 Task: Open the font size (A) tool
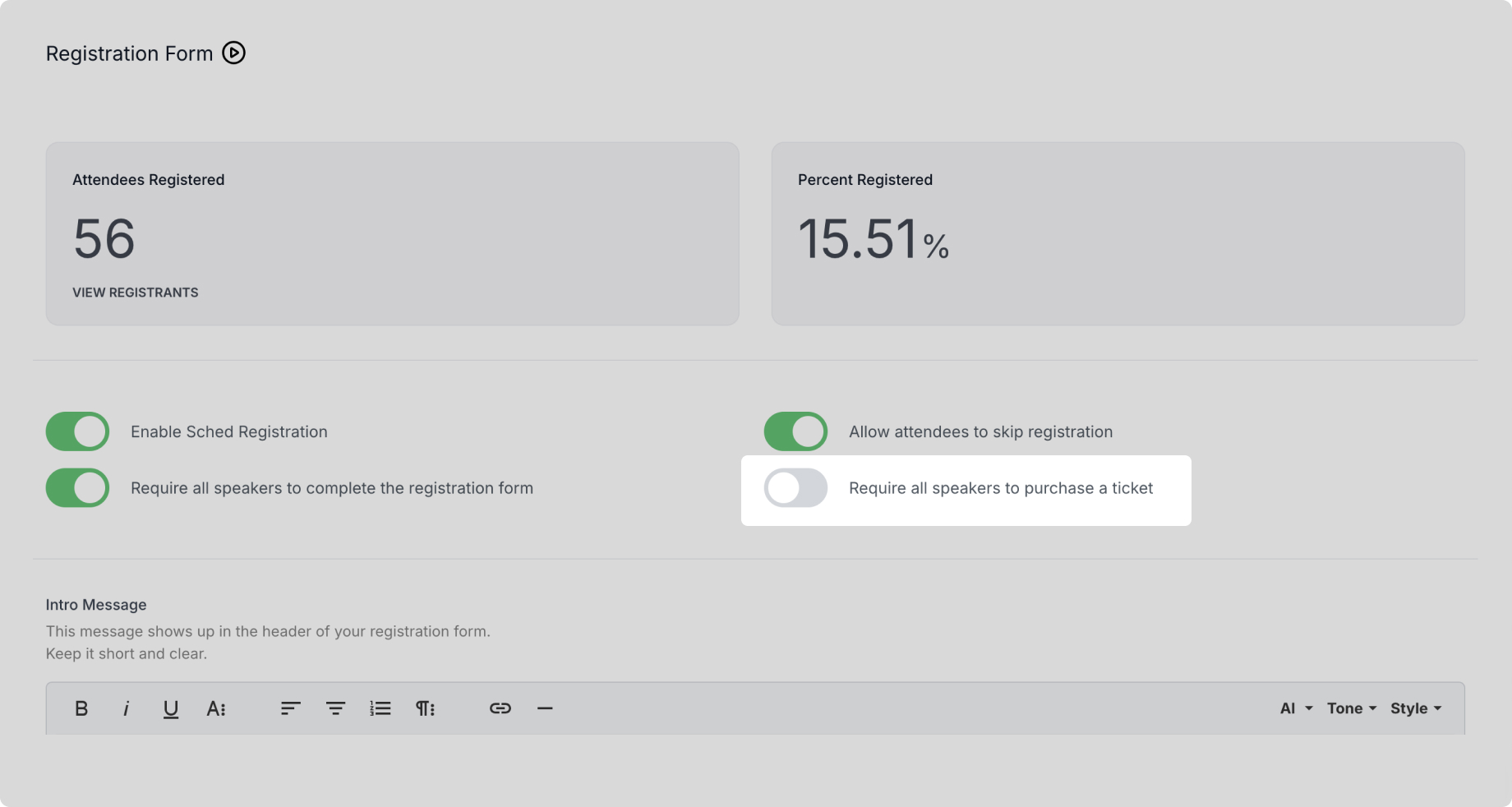(215, 708)
